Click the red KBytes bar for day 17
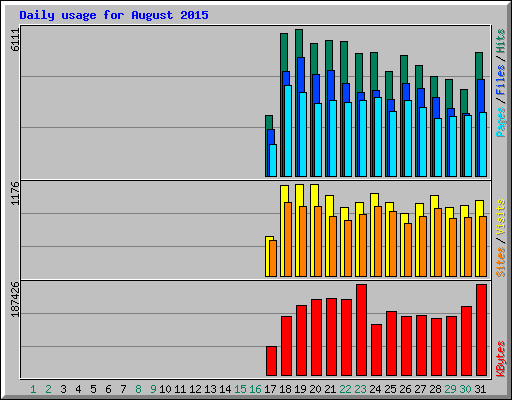This screenshot has width=512, height=400. pos(271,361)
